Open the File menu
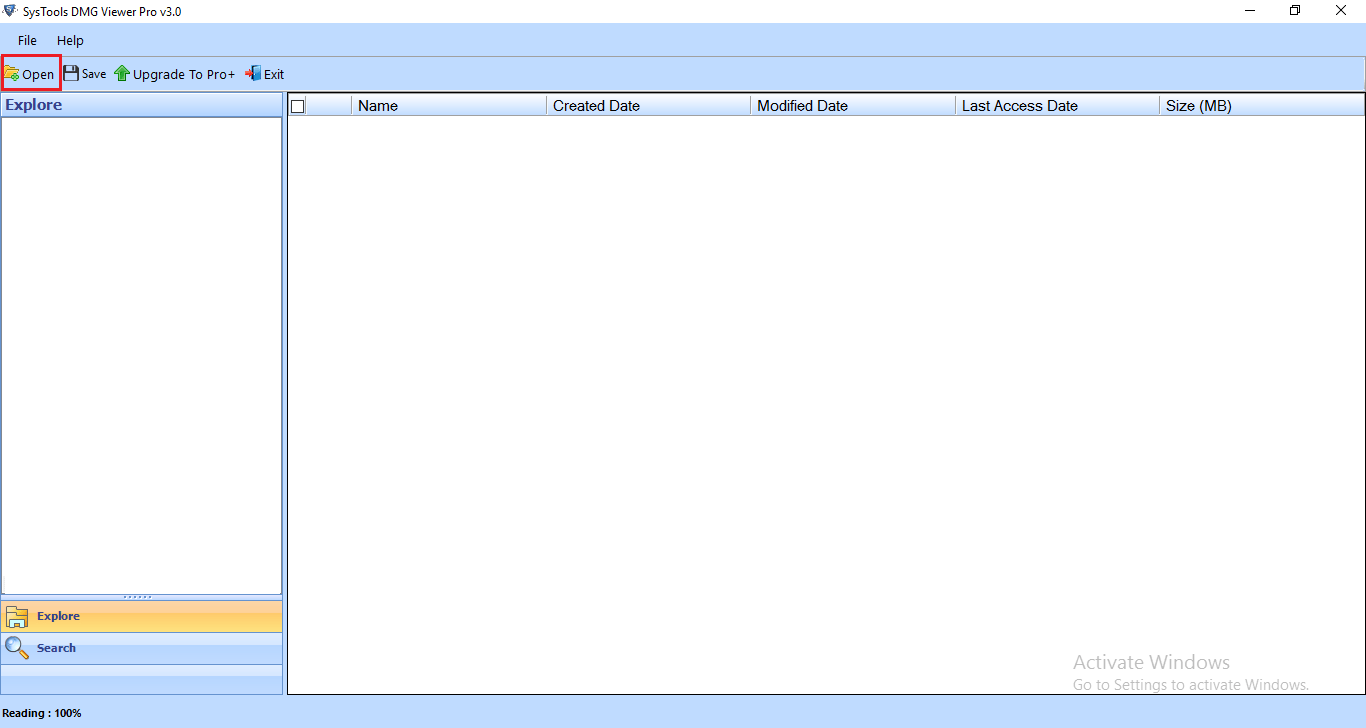Viewport: 1366px width, 728px height. pos(27,41)
